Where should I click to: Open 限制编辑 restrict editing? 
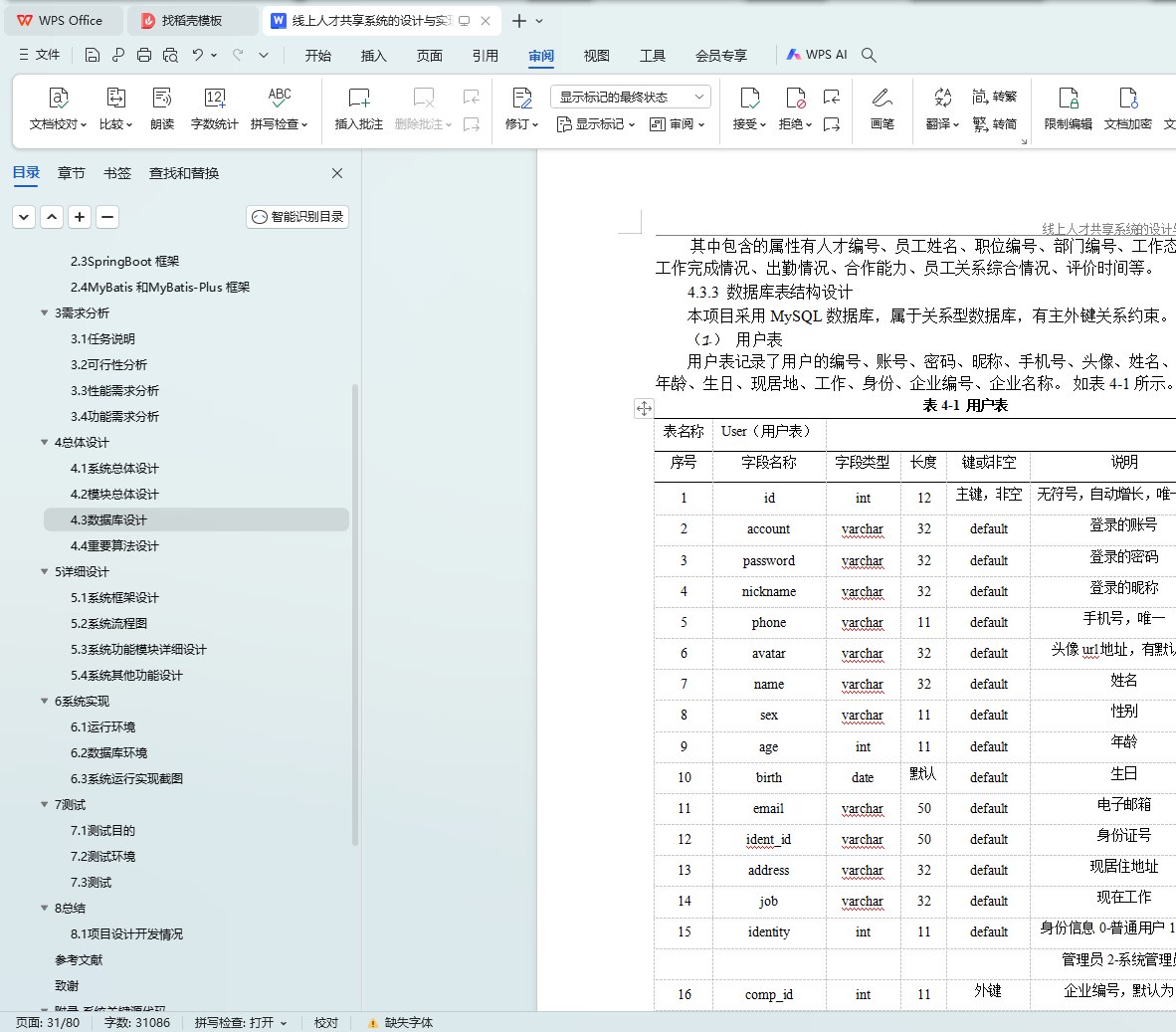1068,108
